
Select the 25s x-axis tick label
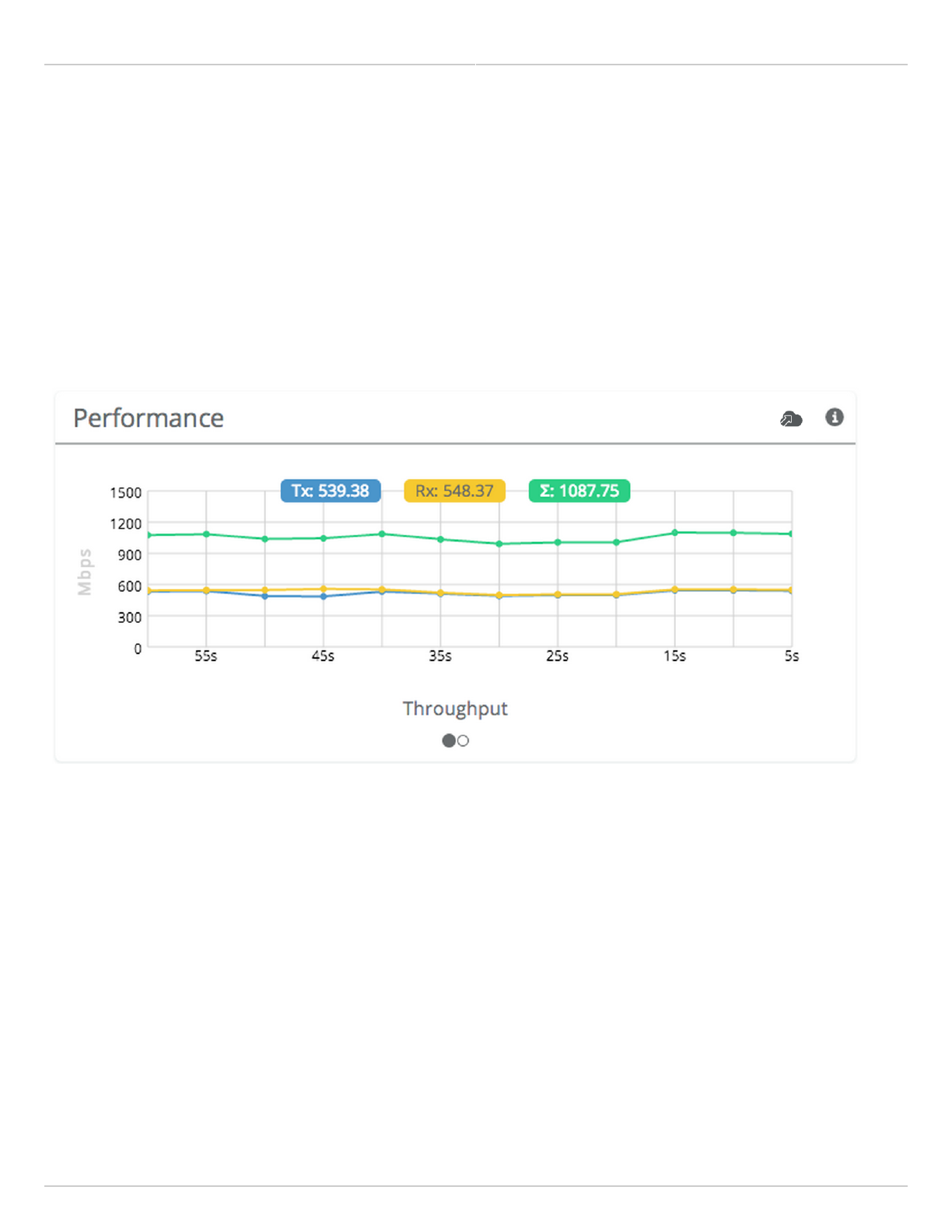(x=557, y=656)
